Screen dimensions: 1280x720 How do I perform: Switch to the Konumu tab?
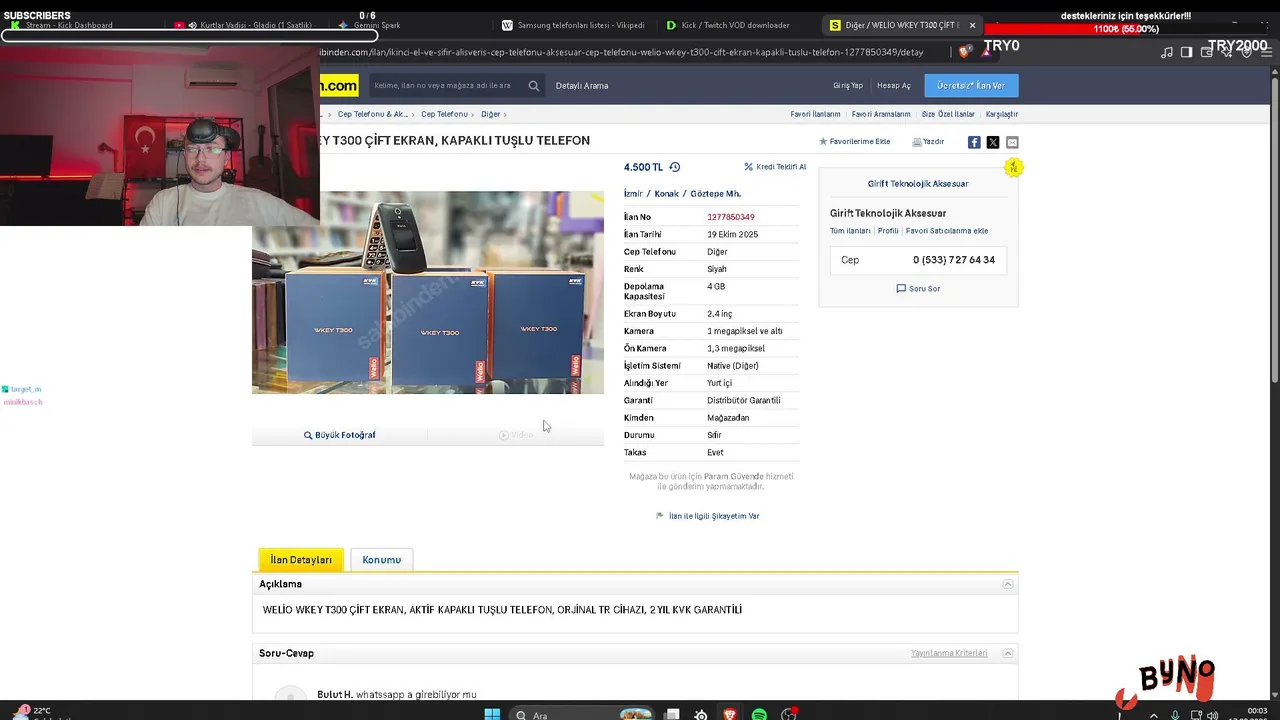pos(381,560)
